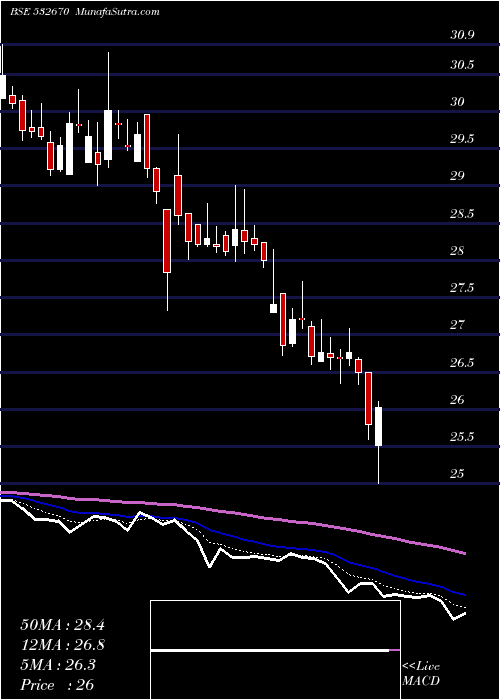The image size is (500, 700).
Task: Click the 12MA : 26.8 readout
Action: [63, 645]
